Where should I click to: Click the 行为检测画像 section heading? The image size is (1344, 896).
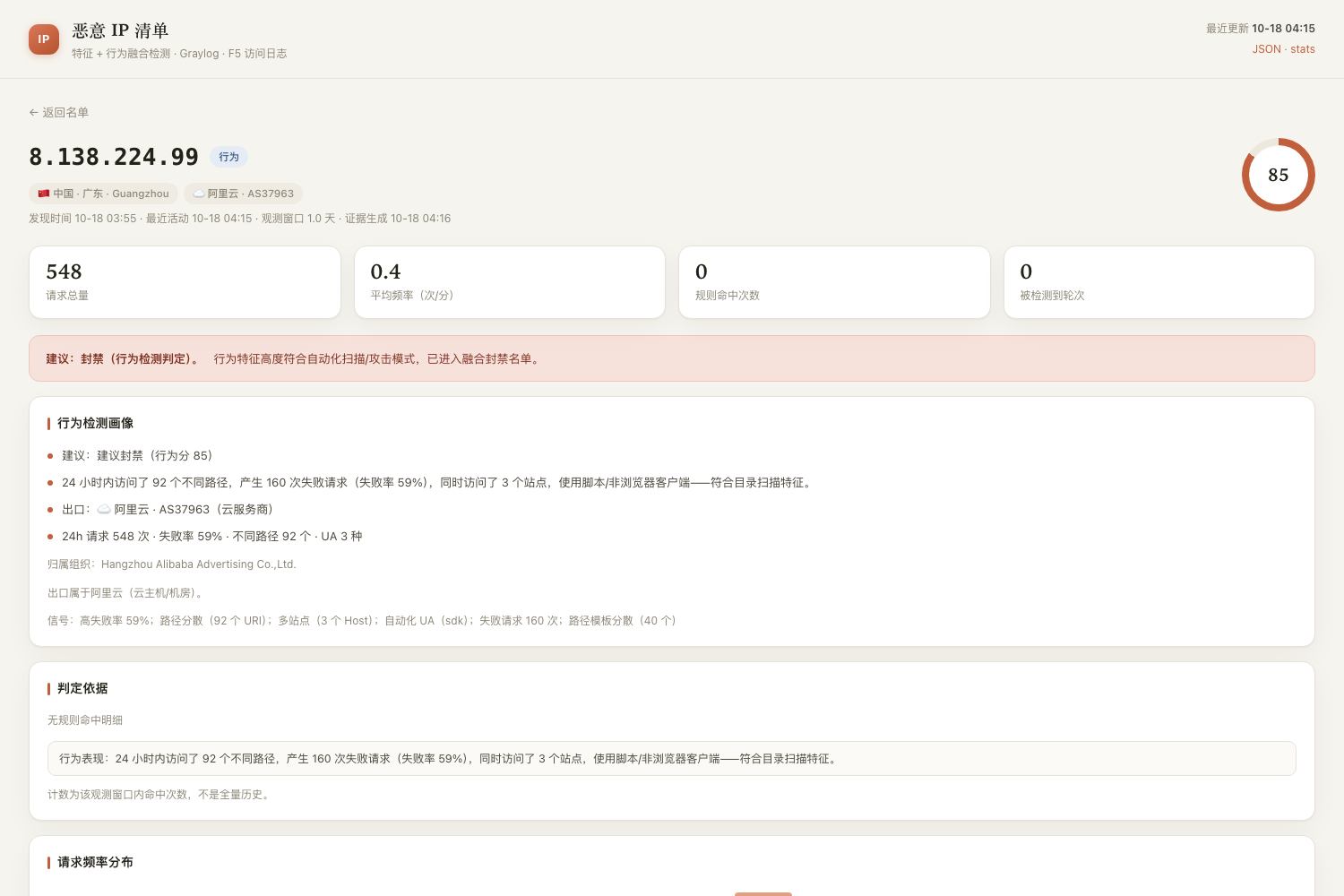pos(95,423)
